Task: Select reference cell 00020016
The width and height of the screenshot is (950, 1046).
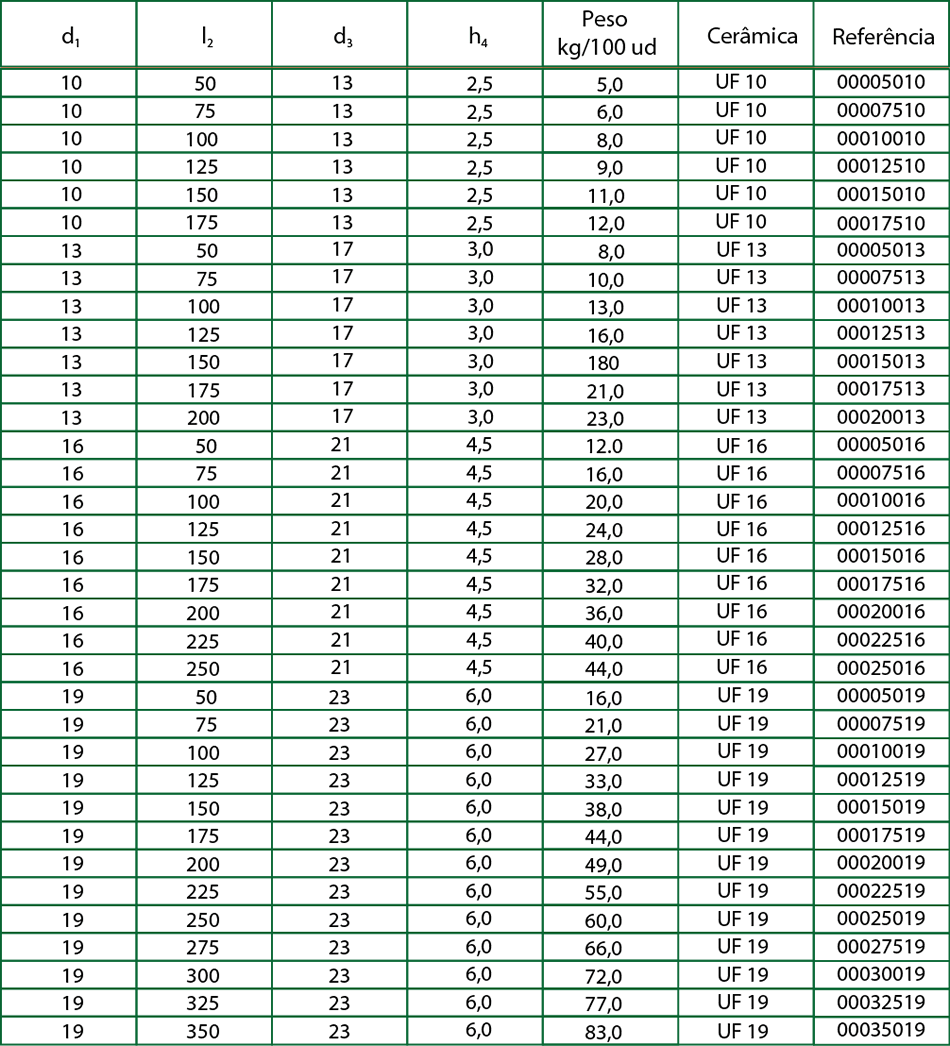Action: point(881,612)
